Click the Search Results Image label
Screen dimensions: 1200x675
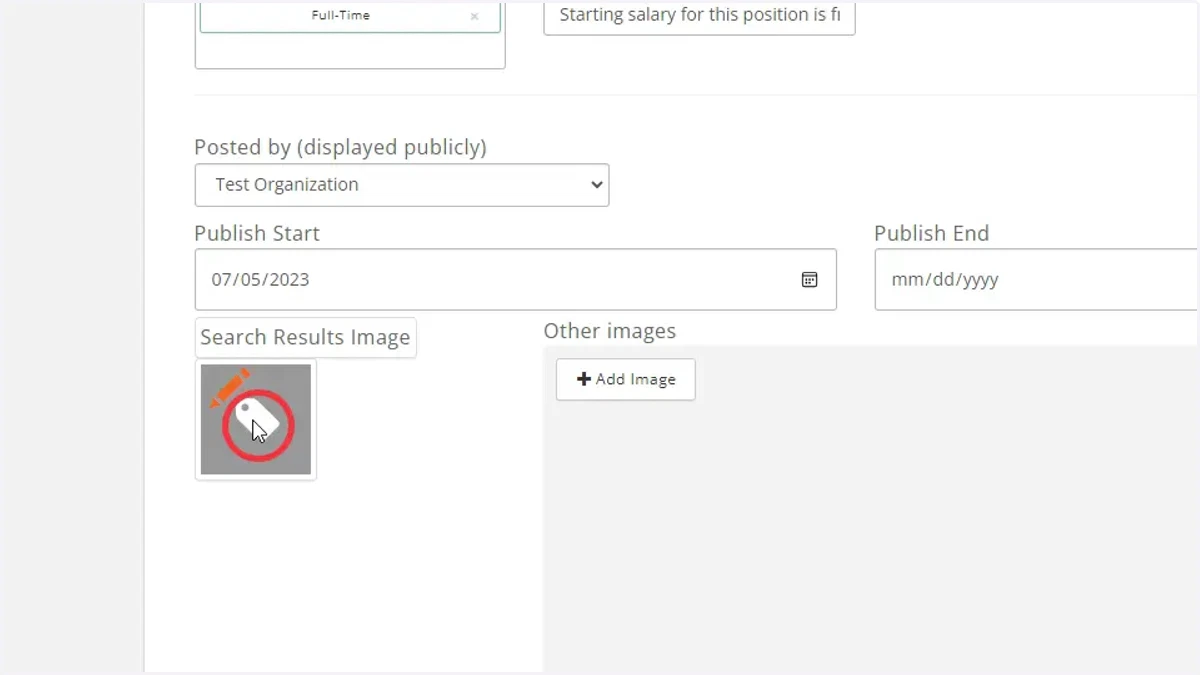pos(305,338)
